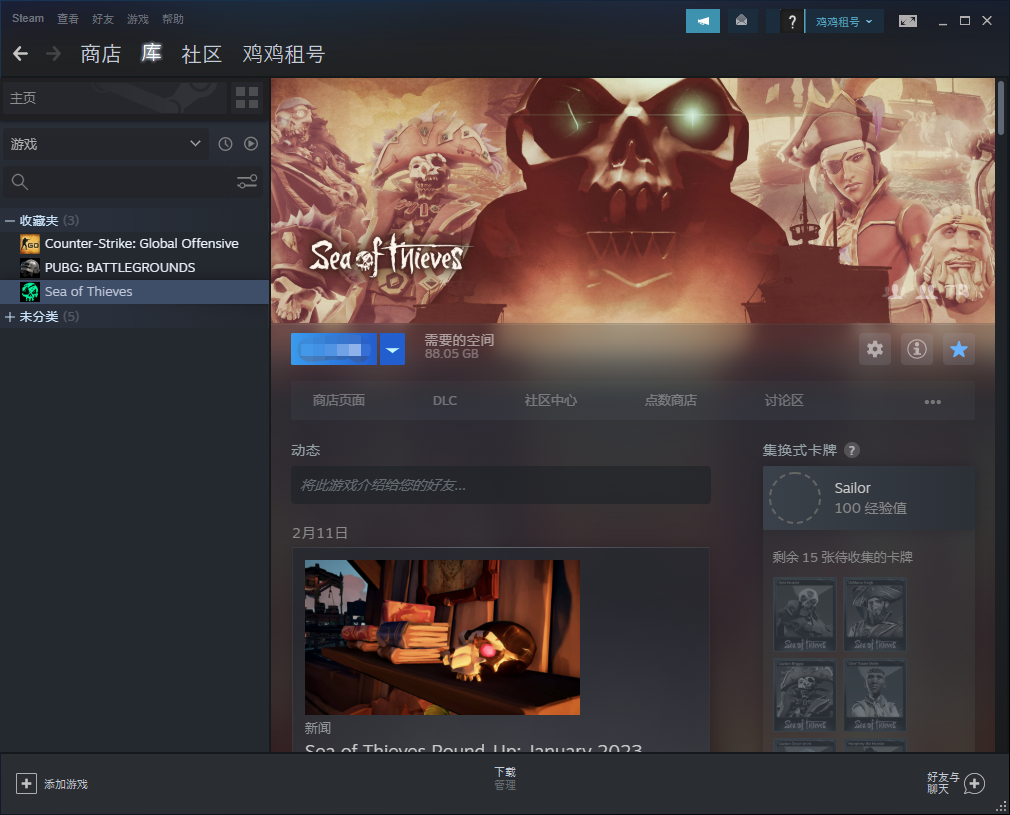Image resolution: width=1010 pixels, height=815 pixels.
Task: Go back with the left arrow
Action: click(x=21, y=53)
